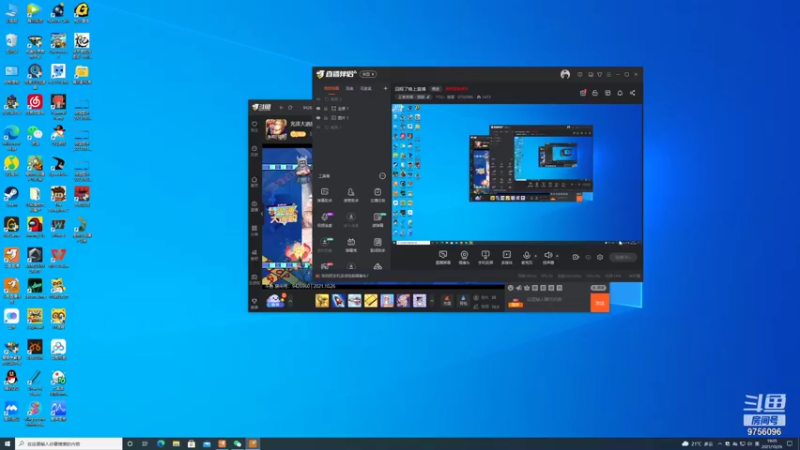Click the padlock icon in the streaming app header
Image resolution: width=800 pixels, height=450 pixels.
(595, 93)
